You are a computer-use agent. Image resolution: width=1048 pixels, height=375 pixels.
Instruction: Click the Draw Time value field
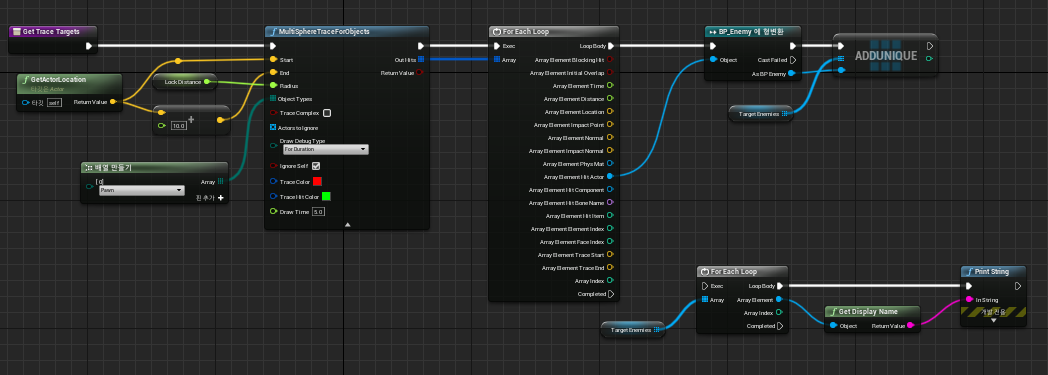tap(318, 211)
